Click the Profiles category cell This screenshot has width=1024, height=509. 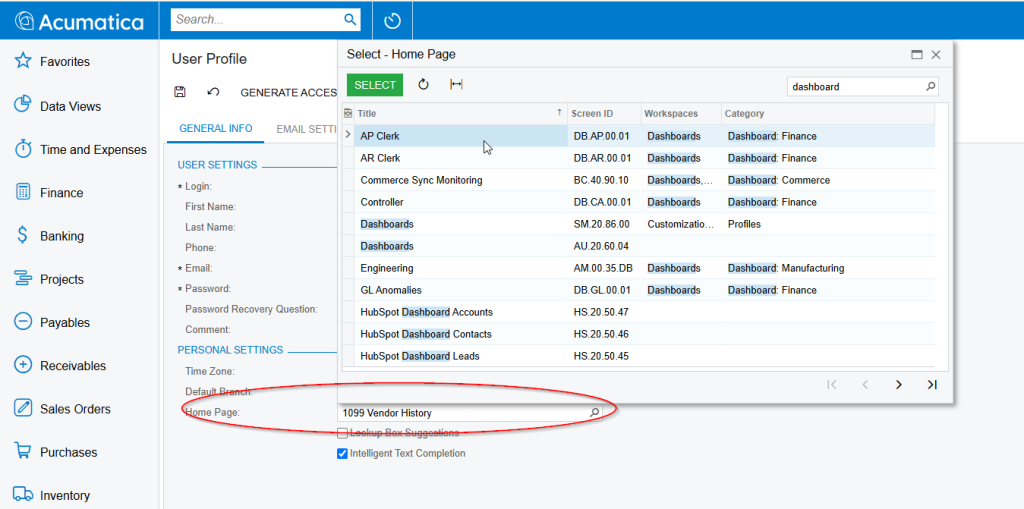click(x=827, y=224)
